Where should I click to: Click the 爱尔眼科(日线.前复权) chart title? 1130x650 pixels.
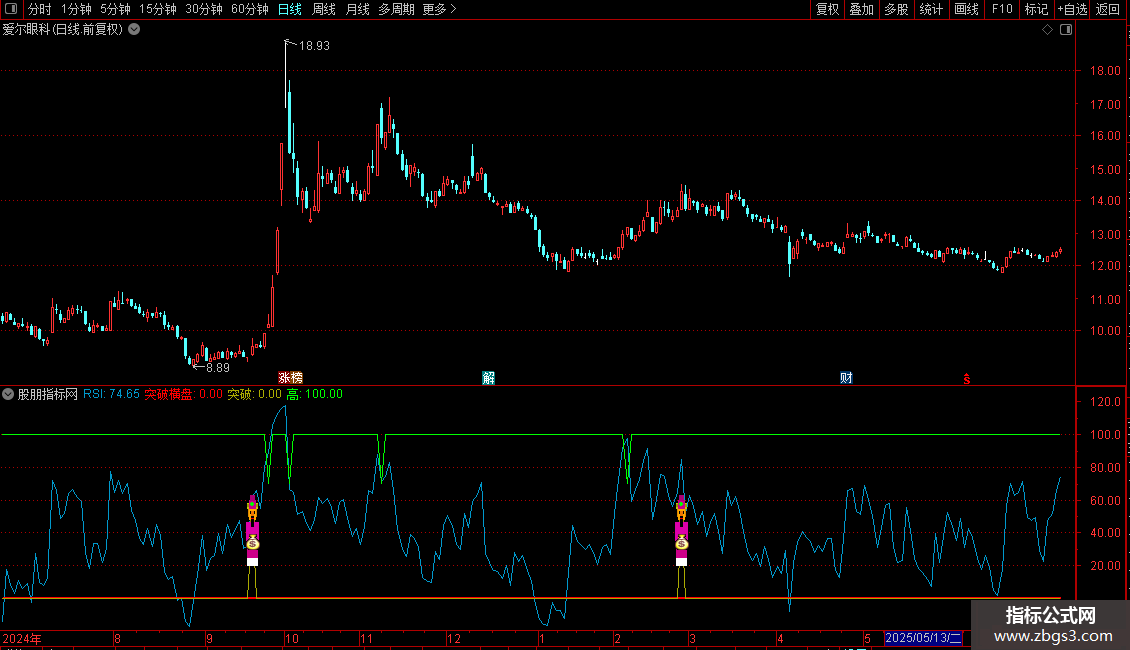[x=63, y=30]
